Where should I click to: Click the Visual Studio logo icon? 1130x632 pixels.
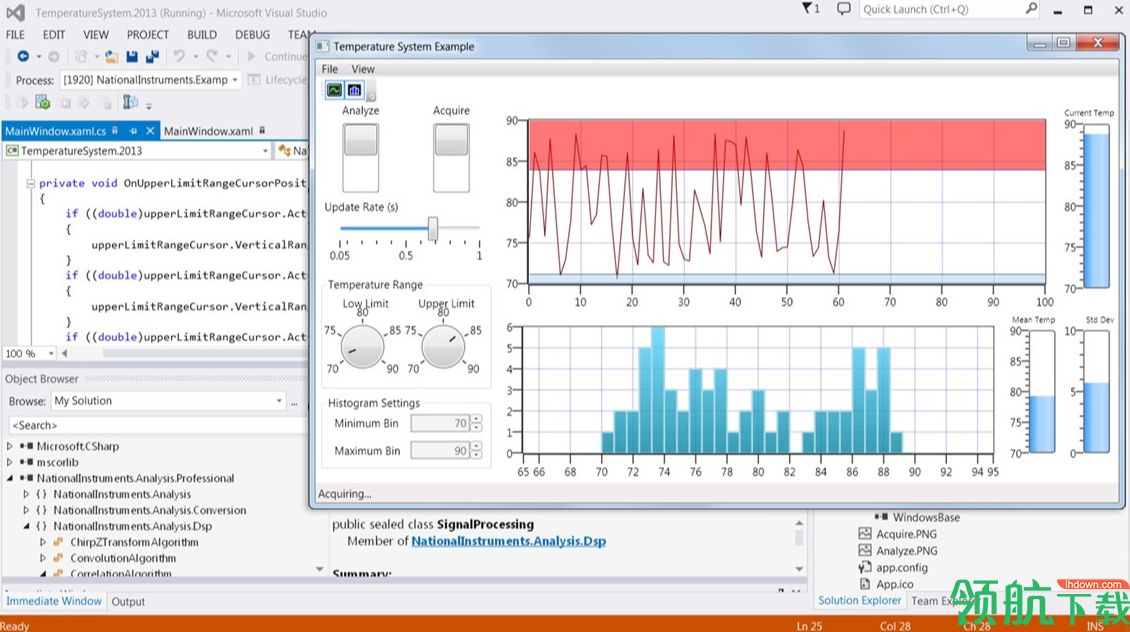coord(15,12)
